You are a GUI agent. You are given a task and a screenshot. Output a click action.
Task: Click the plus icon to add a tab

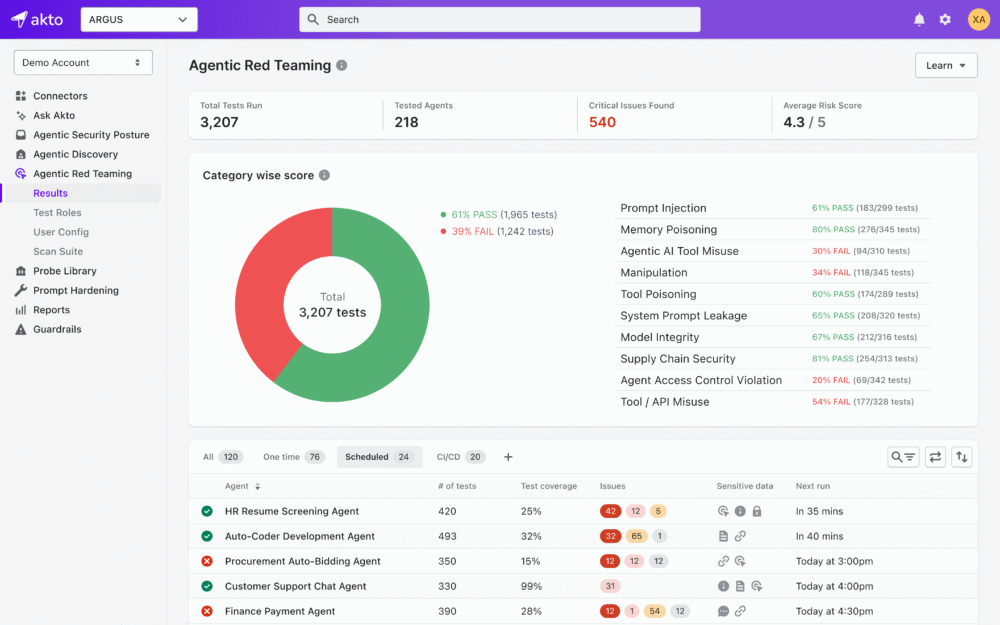508,457
